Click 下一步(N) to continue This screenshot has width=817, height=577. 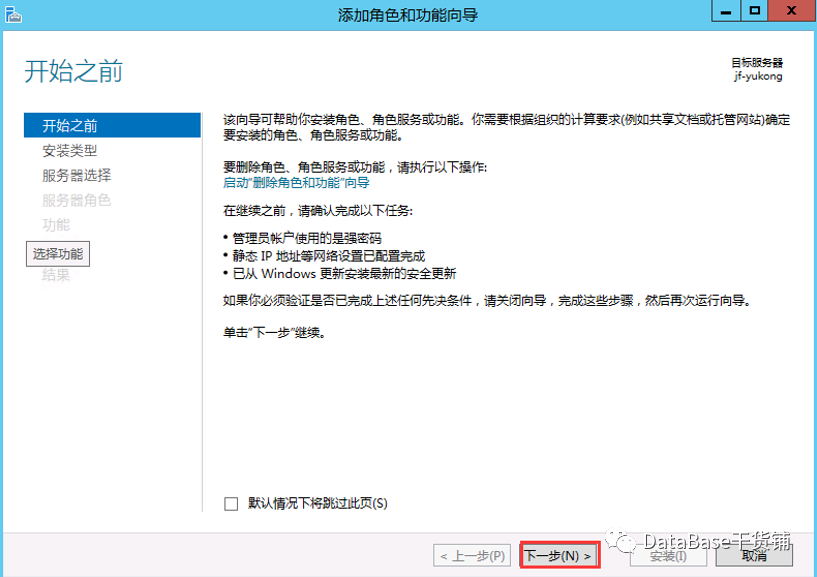(x=560, y=555)
